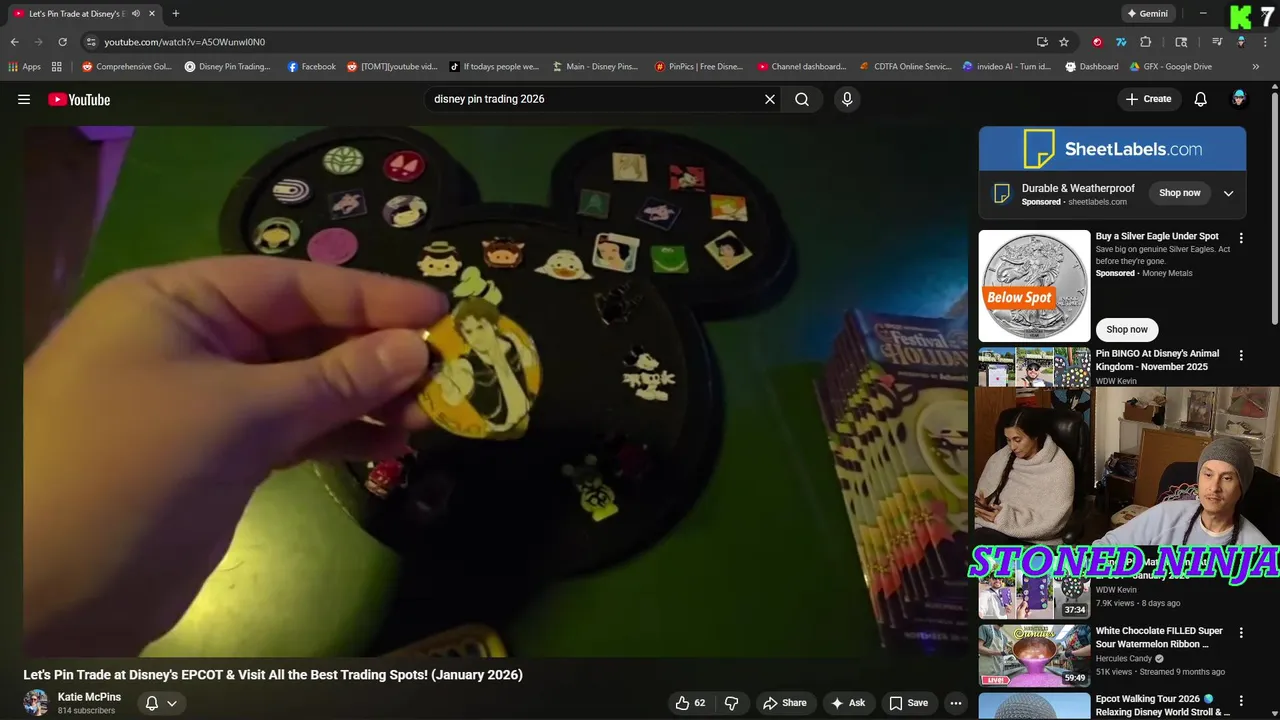This screenshot has height=720, width=1280.
Task: Open the GFX - Google Drive bookmark
Action: pos(1170,67)
